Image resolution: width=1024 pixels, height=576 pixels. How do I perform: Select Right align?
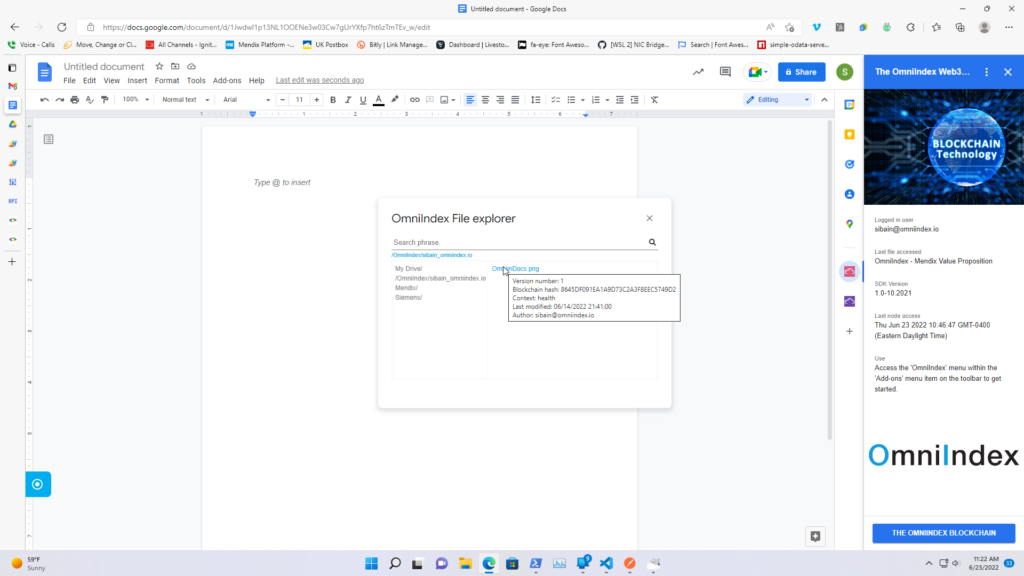(500, 100)
